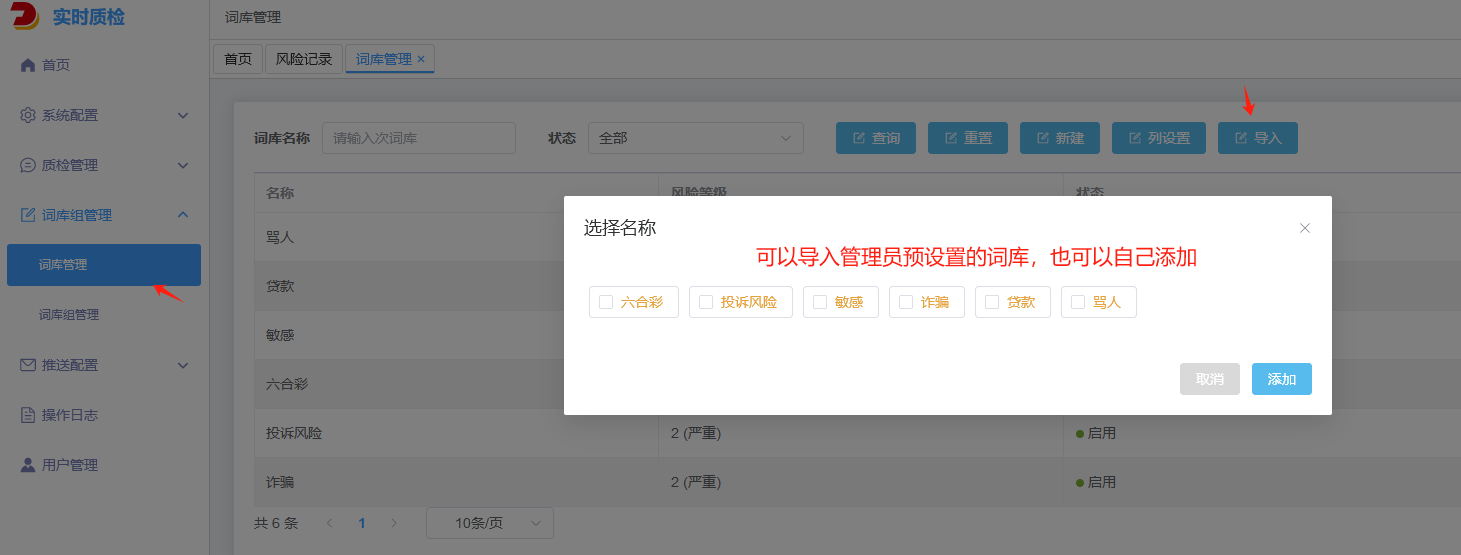Click the home icon in sidebar

[28, 65]
